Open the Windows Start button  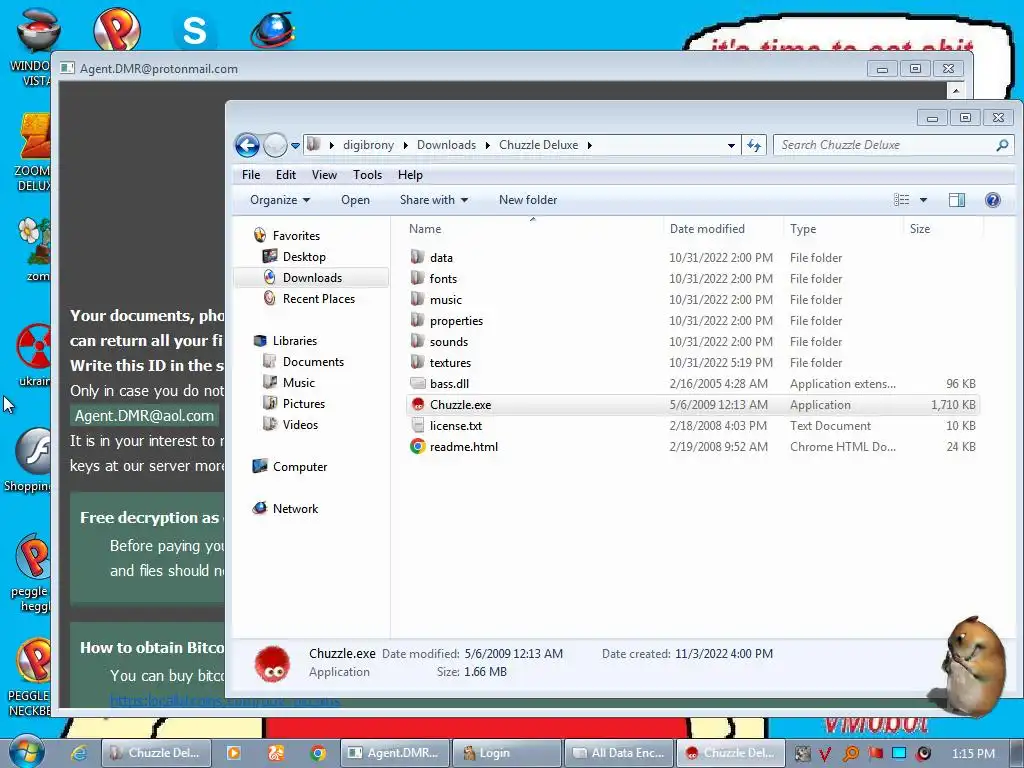click(27, 751)
